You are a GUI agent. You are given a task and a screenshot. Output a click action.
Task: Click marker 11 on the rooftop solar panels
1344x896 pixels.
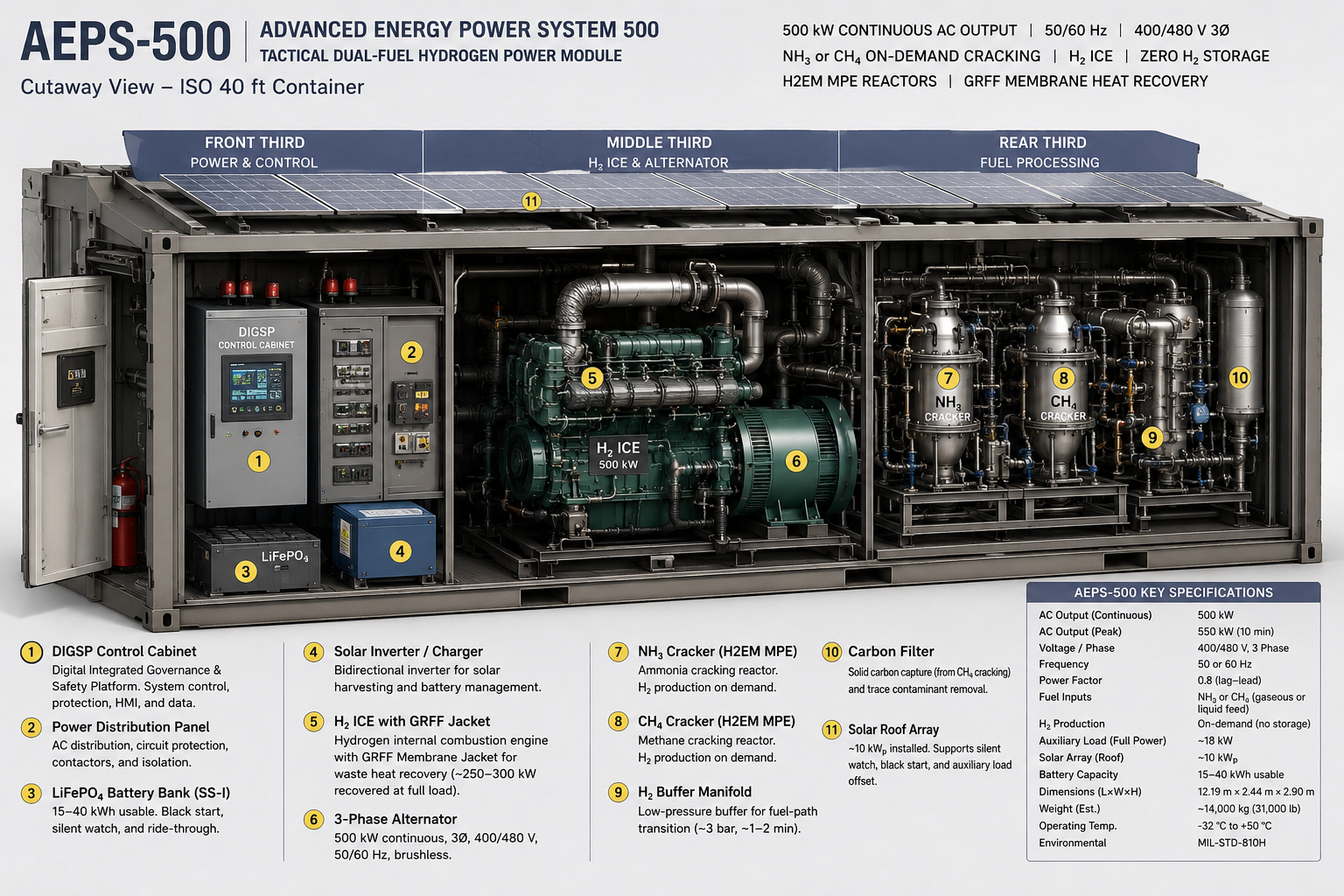(x=531, y=201)
